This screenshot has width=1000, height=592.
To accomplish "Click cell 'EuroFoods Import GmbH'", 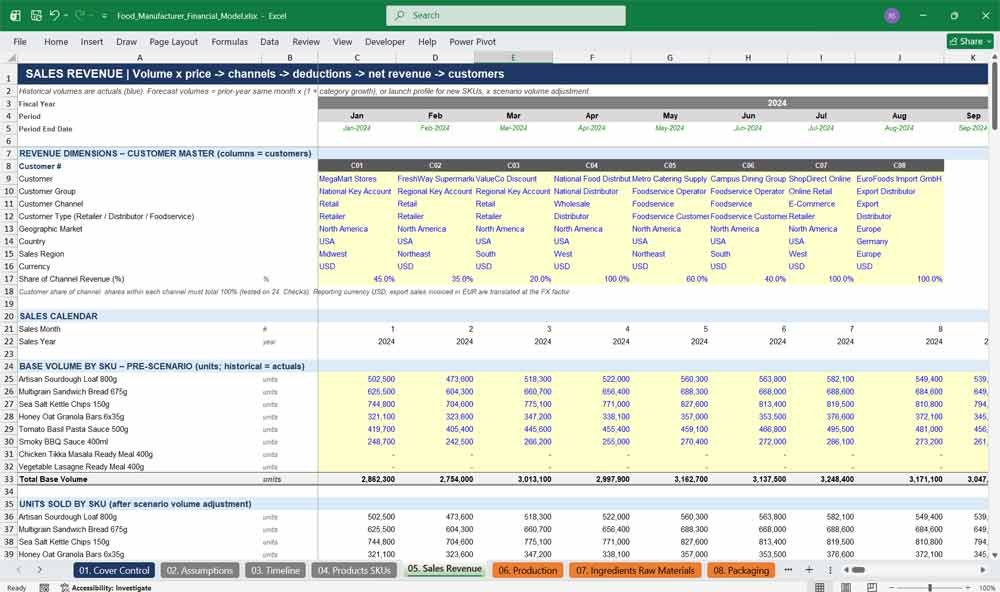I will point(899,179).
